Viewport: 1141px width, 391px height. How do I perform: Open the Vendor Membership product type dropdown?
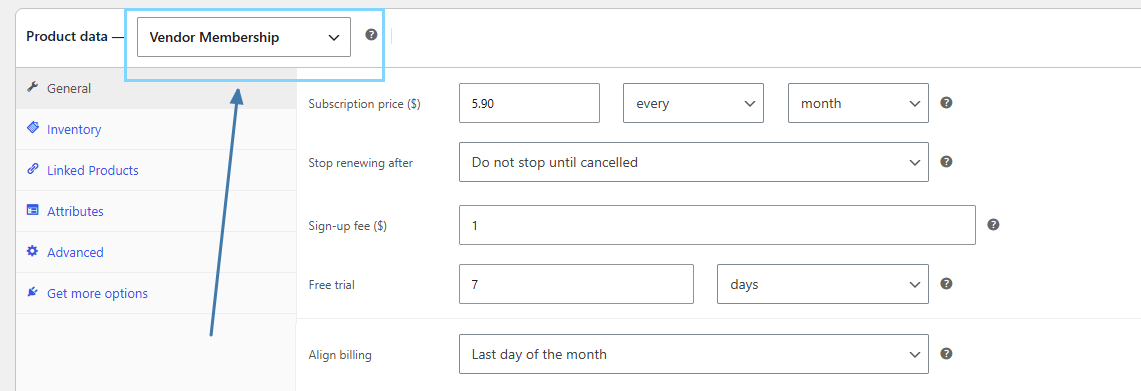click(244, 37)
